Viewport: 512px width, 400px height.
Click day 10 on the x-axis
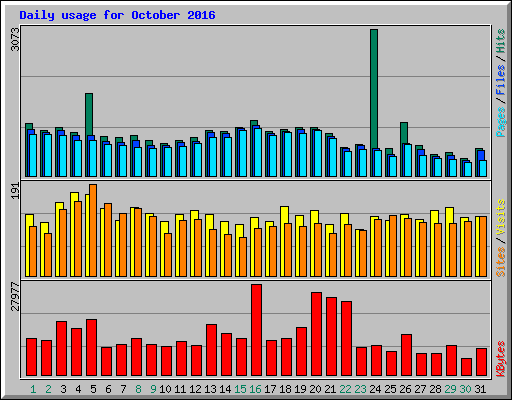point(165,389)
